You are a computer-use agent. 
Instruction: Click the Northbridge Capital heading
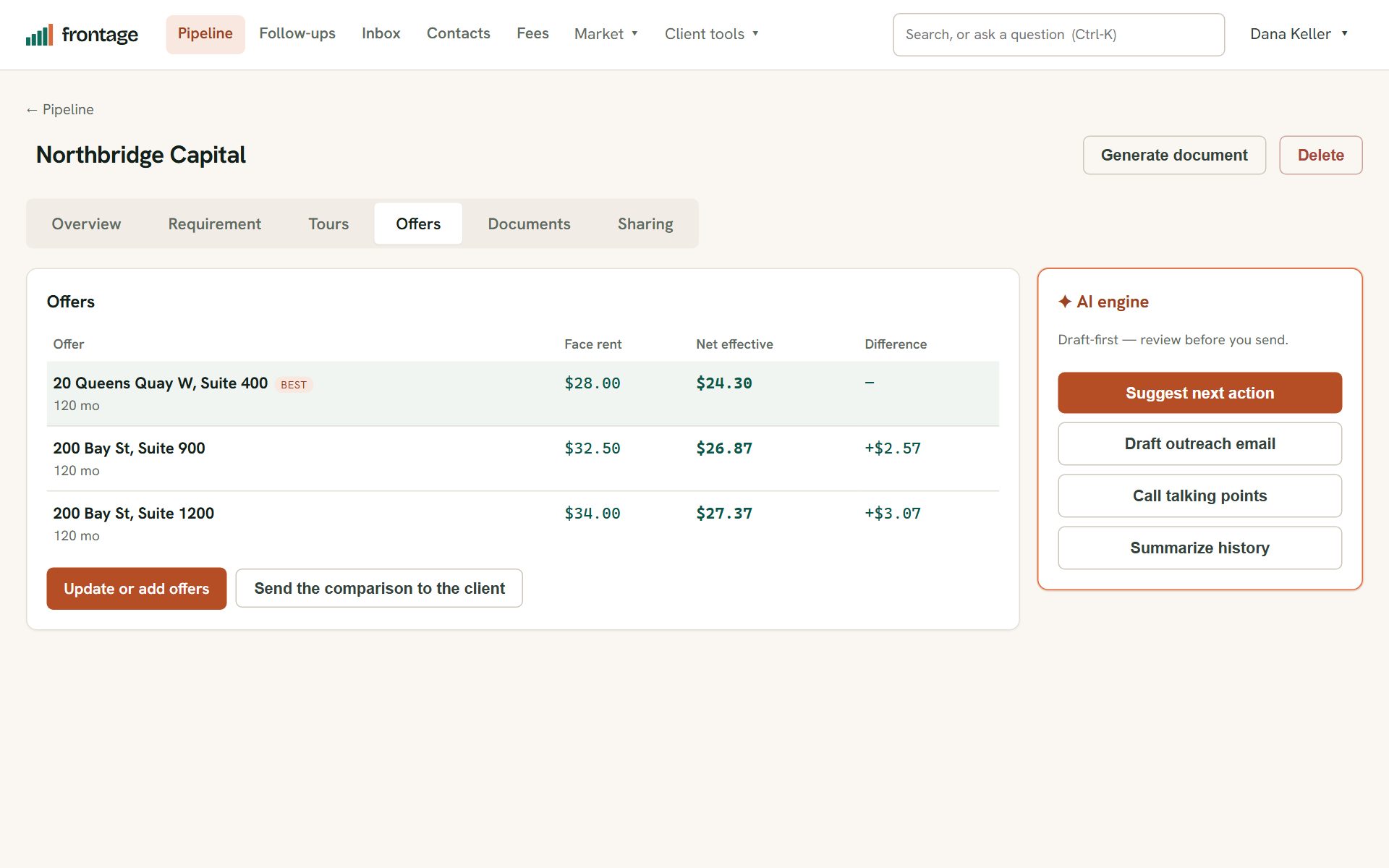pos(141,155)
